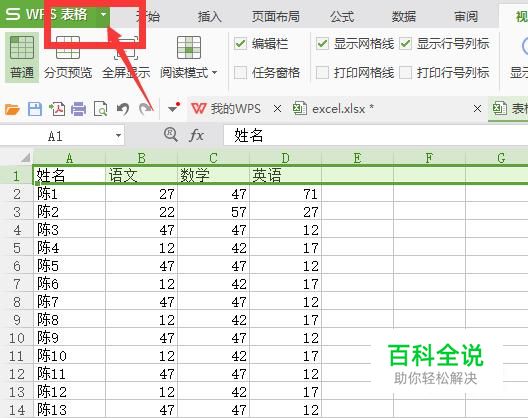Select cell D1 containing 英语
The width and height of the screenshot is (528, 418).
(286, 175)
